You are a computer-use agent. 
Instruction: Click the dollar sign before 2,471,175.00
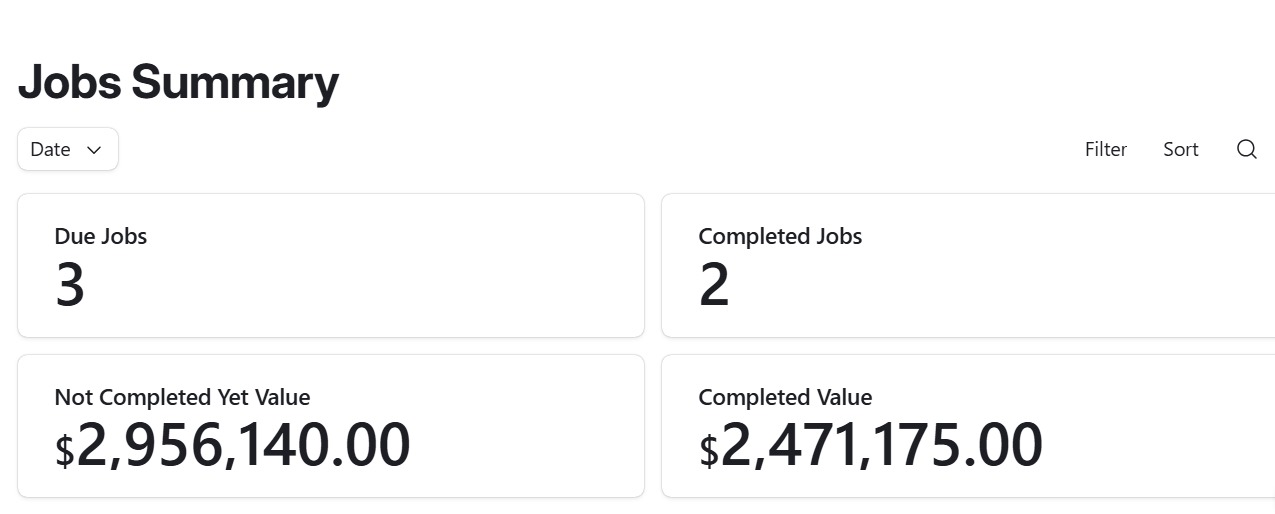pyautogui.click(x=708, y=451)
